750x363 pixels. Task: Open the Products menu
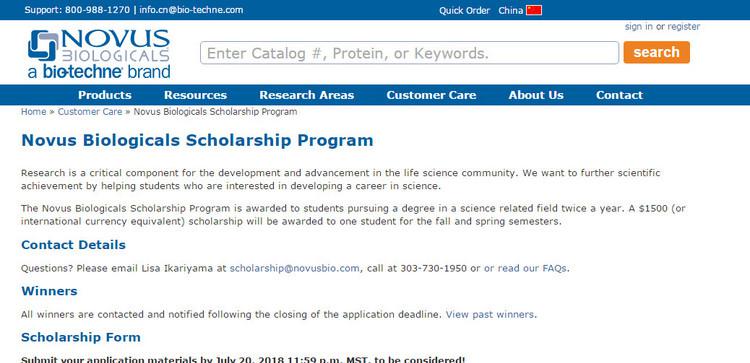(105, 95)
